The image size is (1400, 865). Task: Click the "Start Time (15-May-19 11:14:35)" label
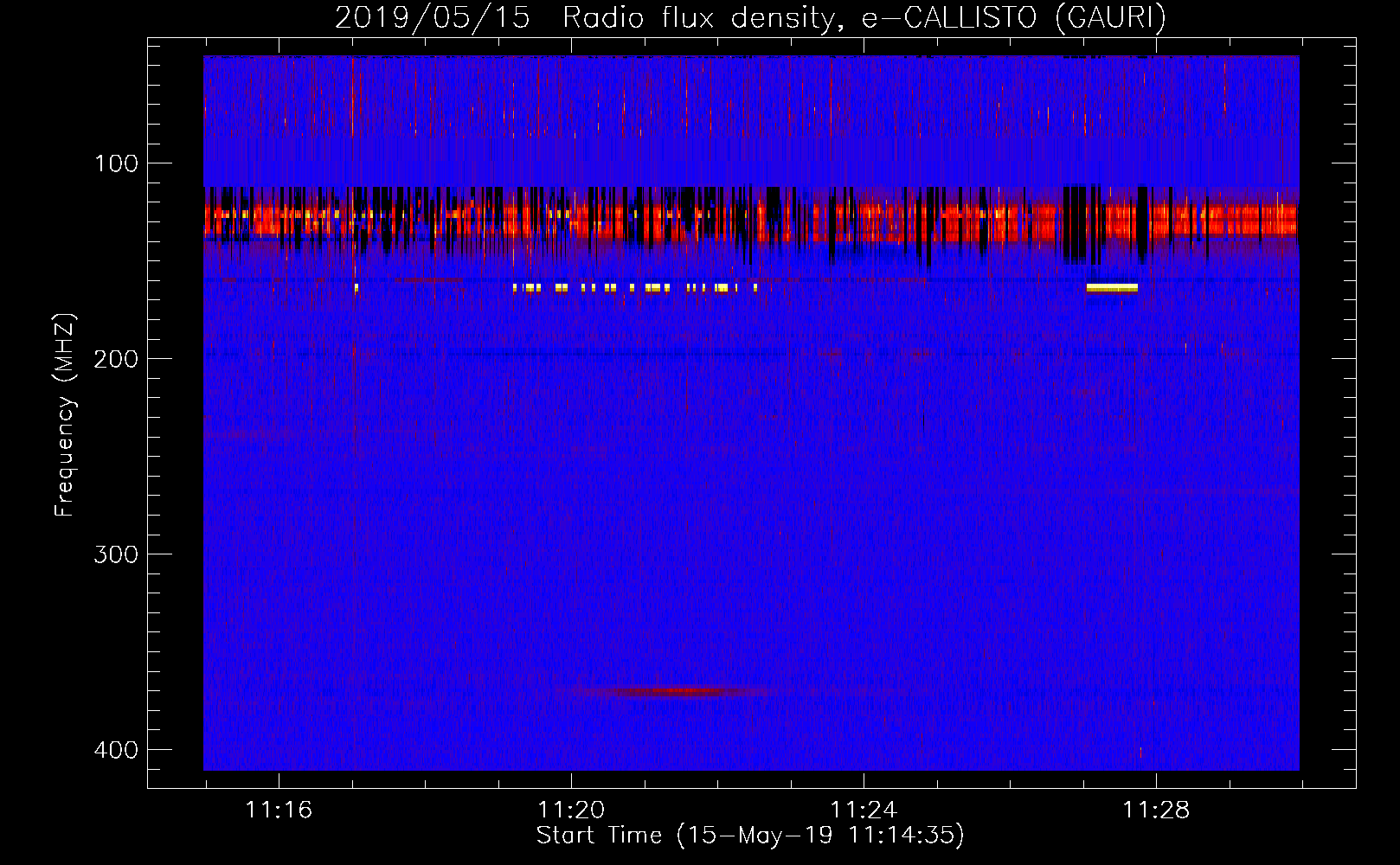[750, 836]
